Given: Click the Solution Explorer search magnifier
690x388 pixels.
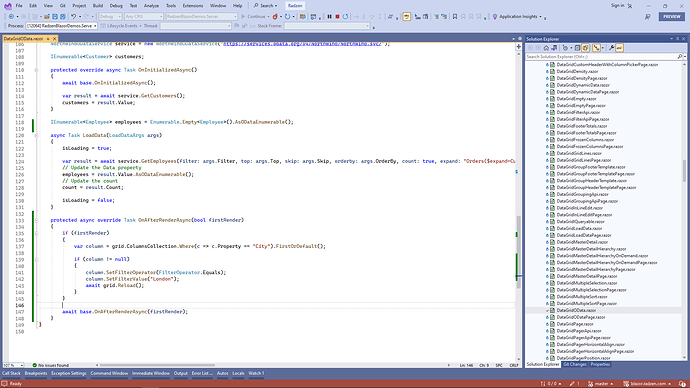Looking at the screenshot, I should pyautogui.click(x=679, y=57).
